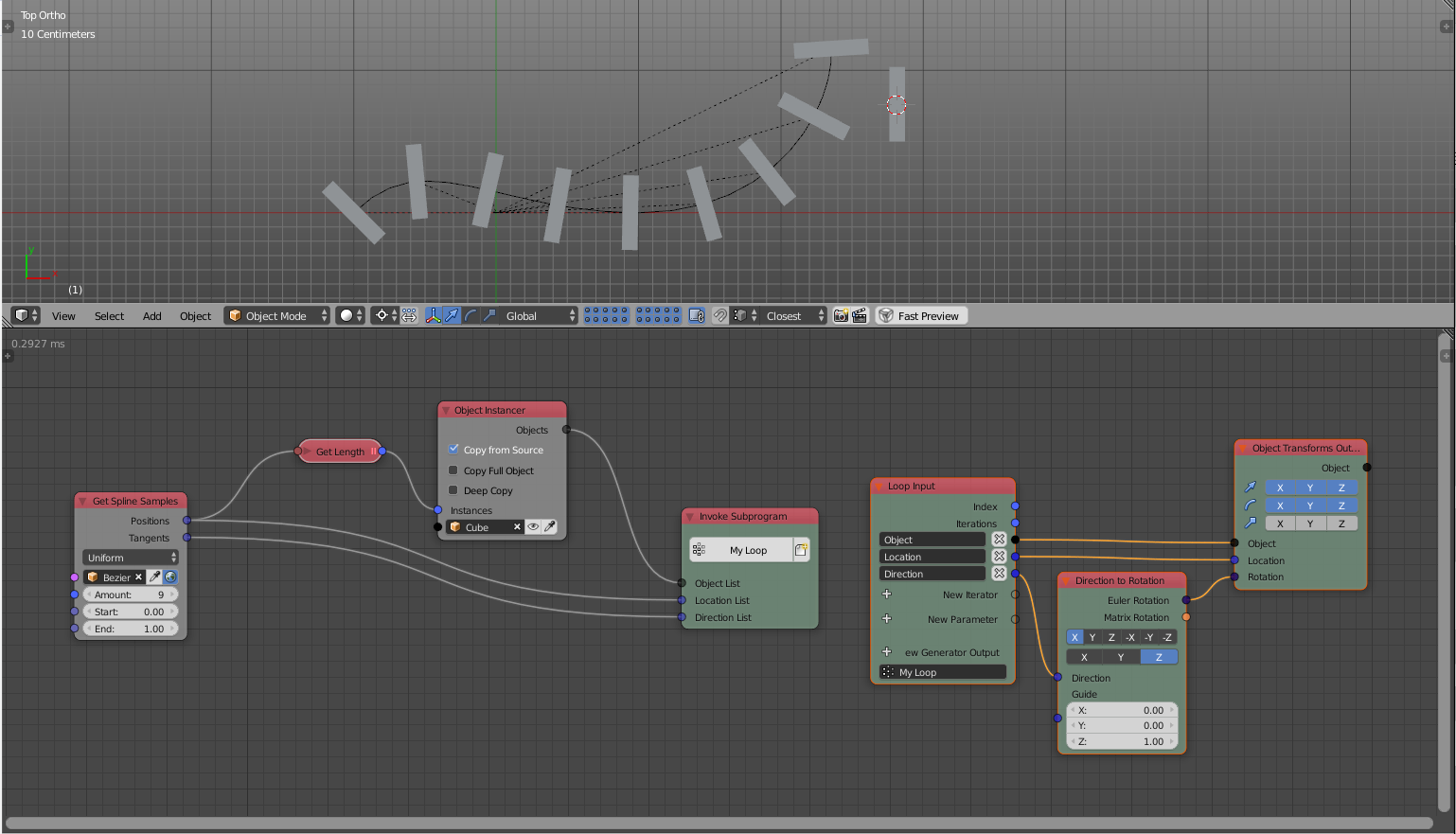
Task: Open the Object Mode dropdown
Action: 276,315
